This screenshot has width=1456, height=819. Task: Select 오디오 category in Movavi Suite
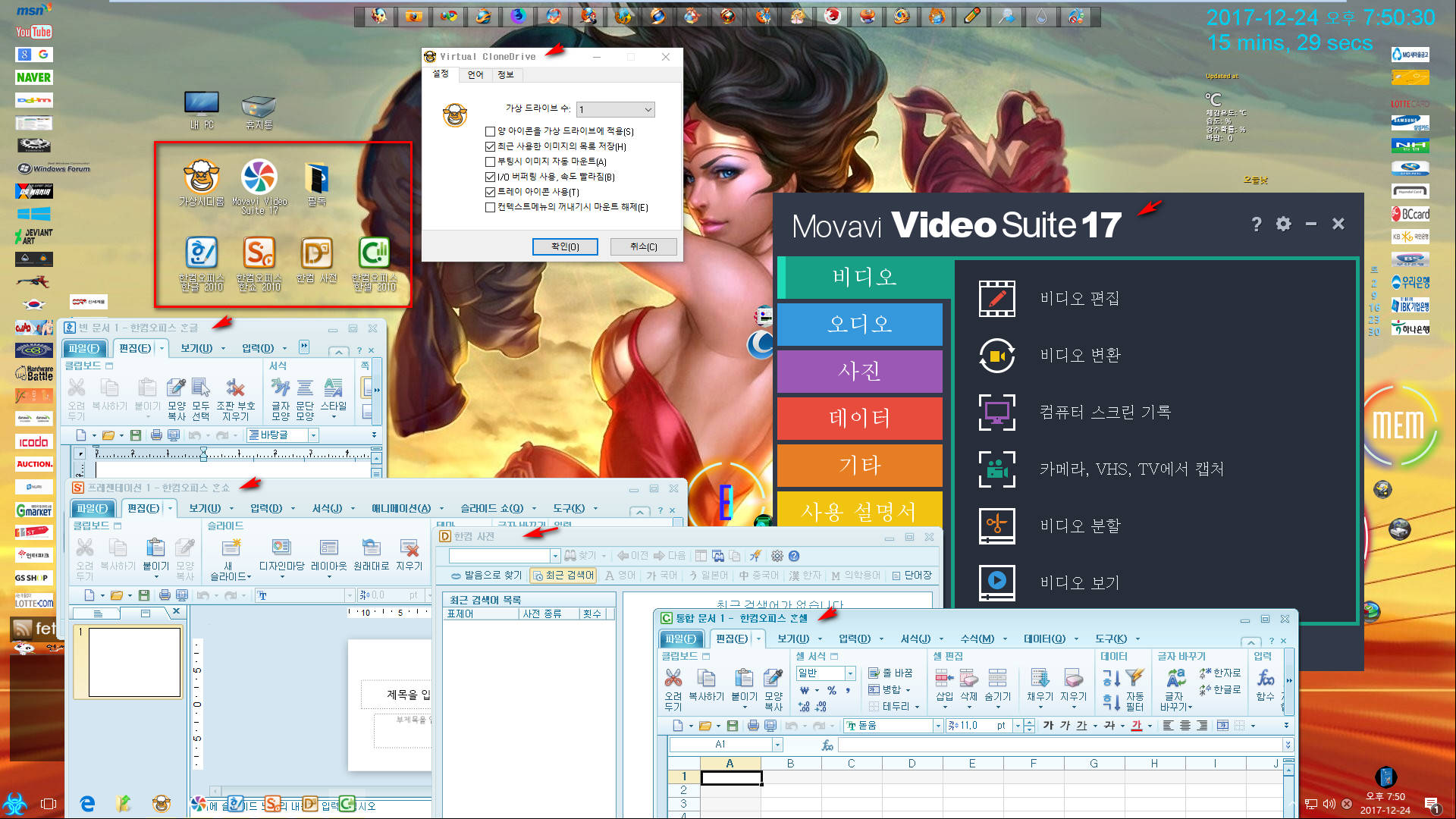point(860,324)
